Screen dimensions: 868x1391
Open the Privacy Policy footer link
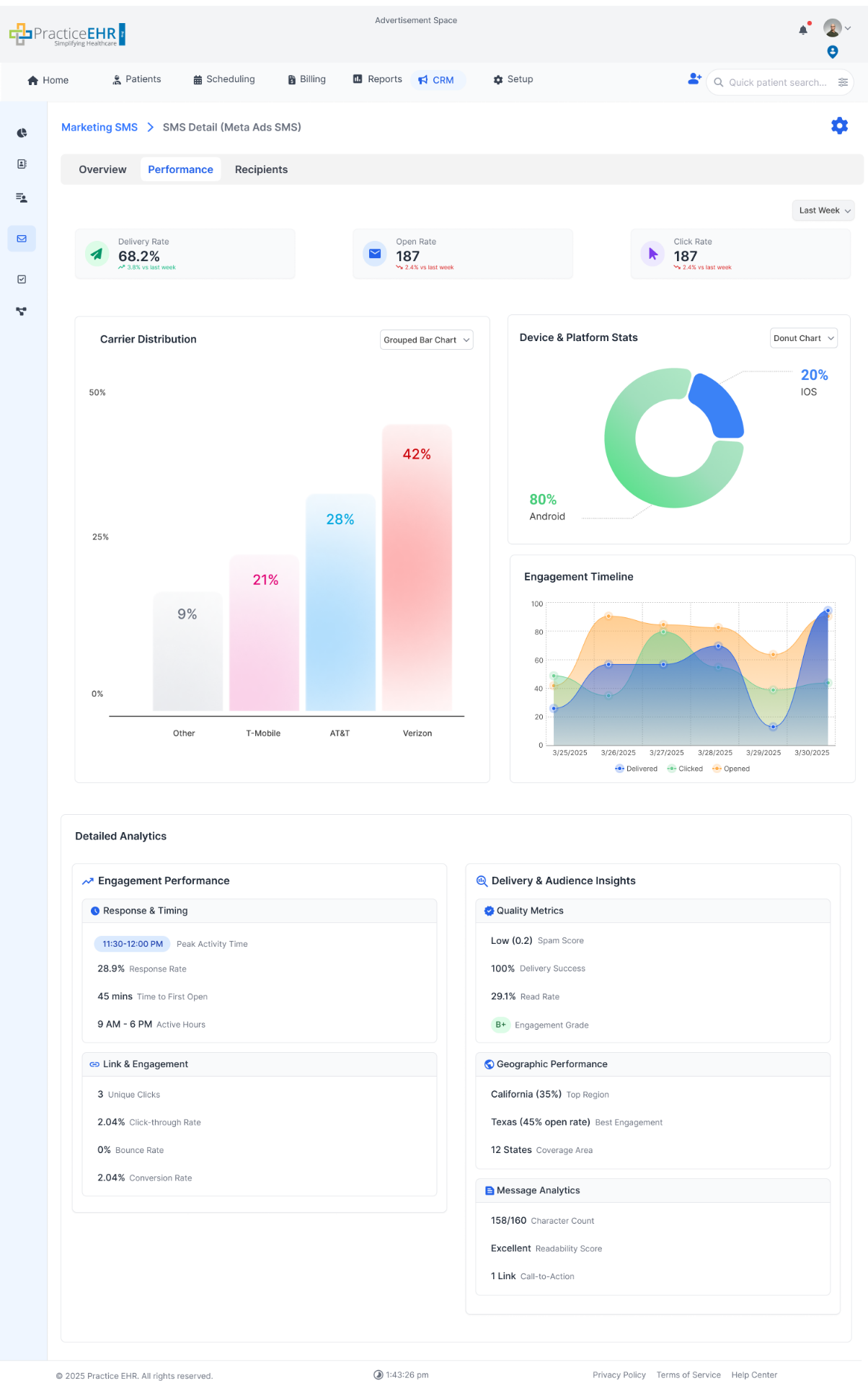[619, 1374]
